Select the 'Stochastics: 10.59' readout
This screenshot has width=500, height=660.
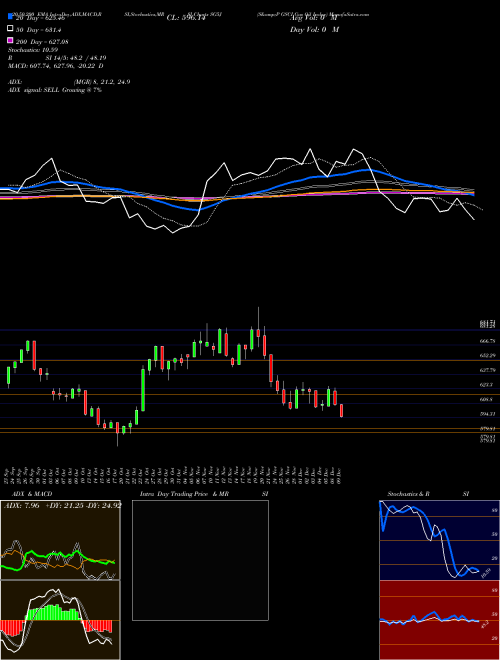(x=33, y=50)
